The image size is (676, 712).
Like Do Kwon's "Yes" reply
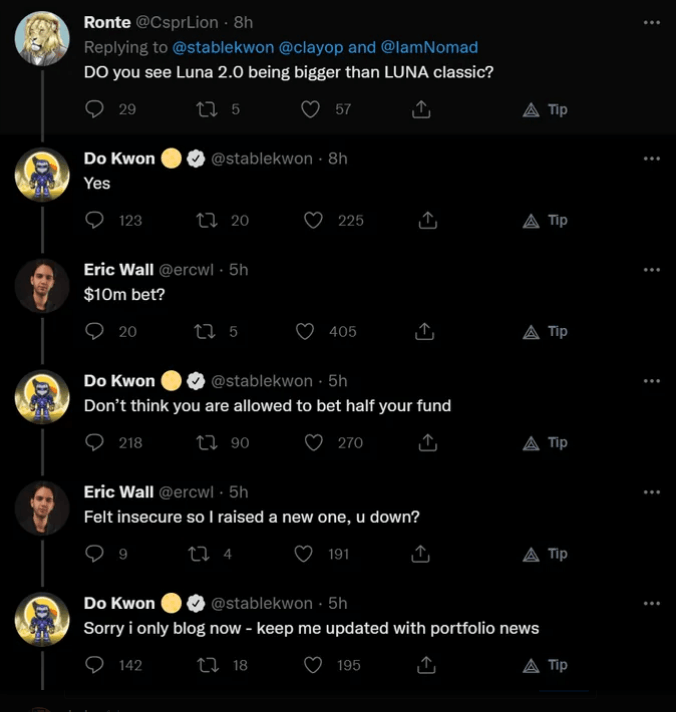point(314,220)
